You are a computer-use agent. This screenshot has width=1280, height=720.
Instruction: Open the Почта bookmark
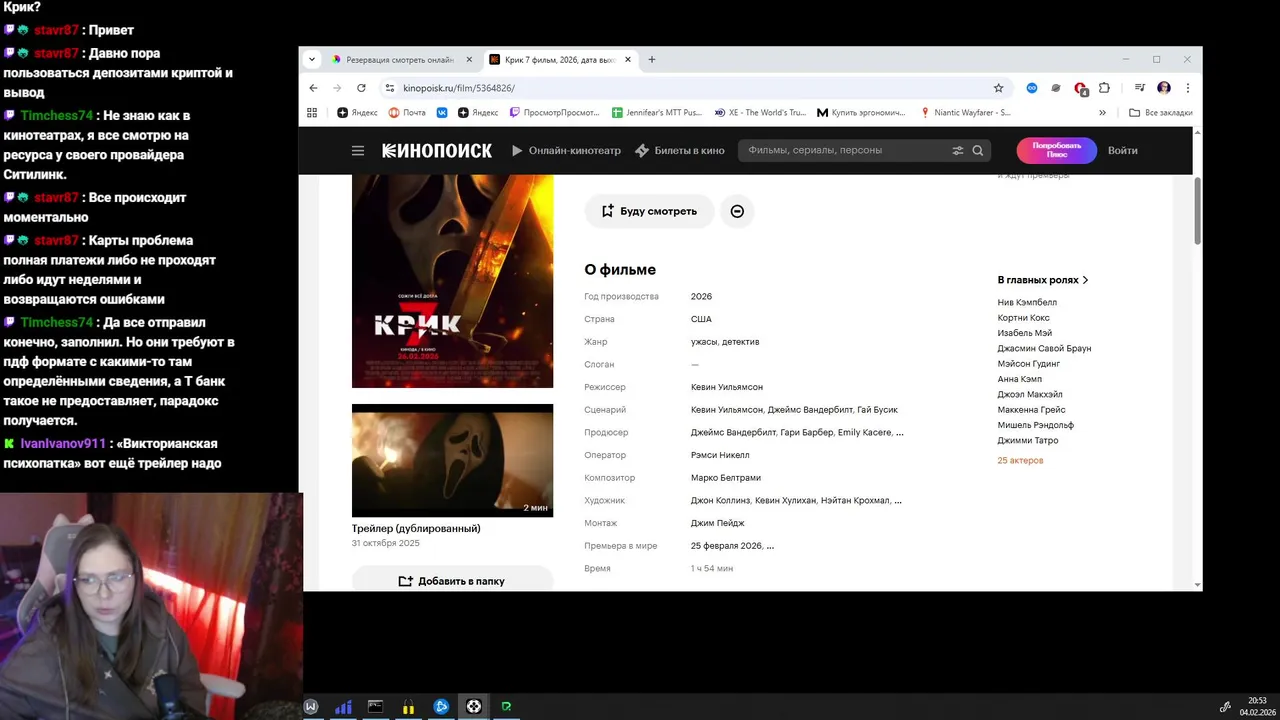click(x=407, y=113)
